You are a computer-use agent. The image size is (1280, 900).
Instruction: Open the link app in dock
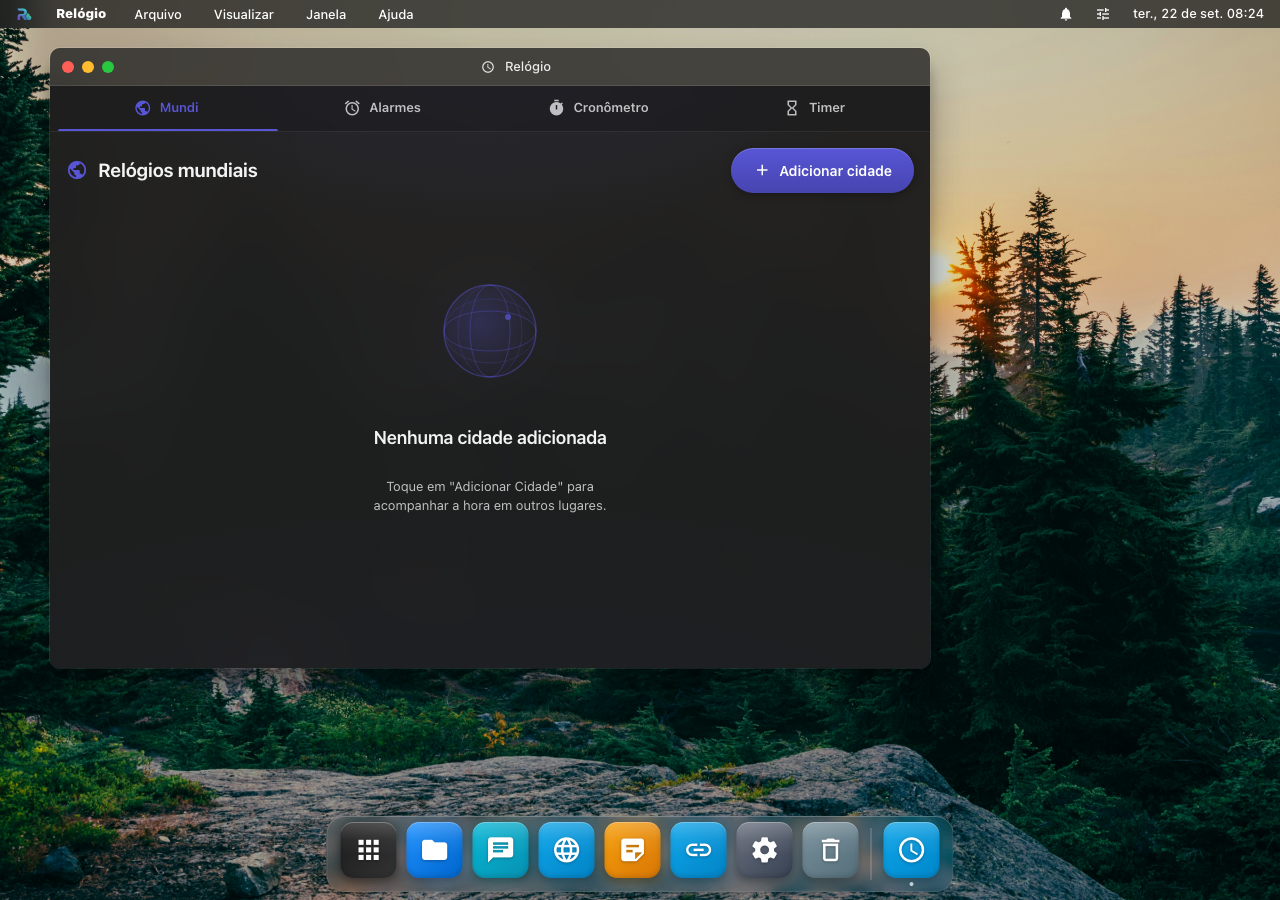click(699, 850)
